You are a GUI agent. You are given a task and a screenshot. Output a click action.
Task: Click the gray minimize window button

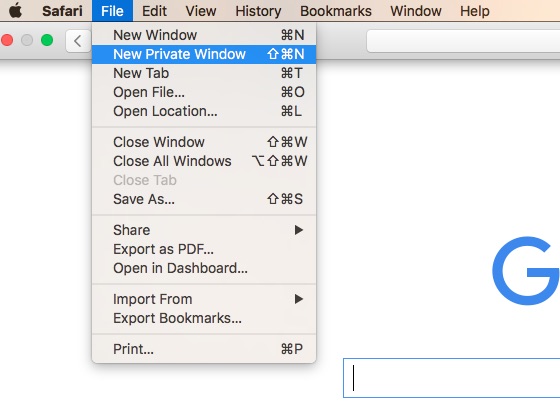point(27,40)
